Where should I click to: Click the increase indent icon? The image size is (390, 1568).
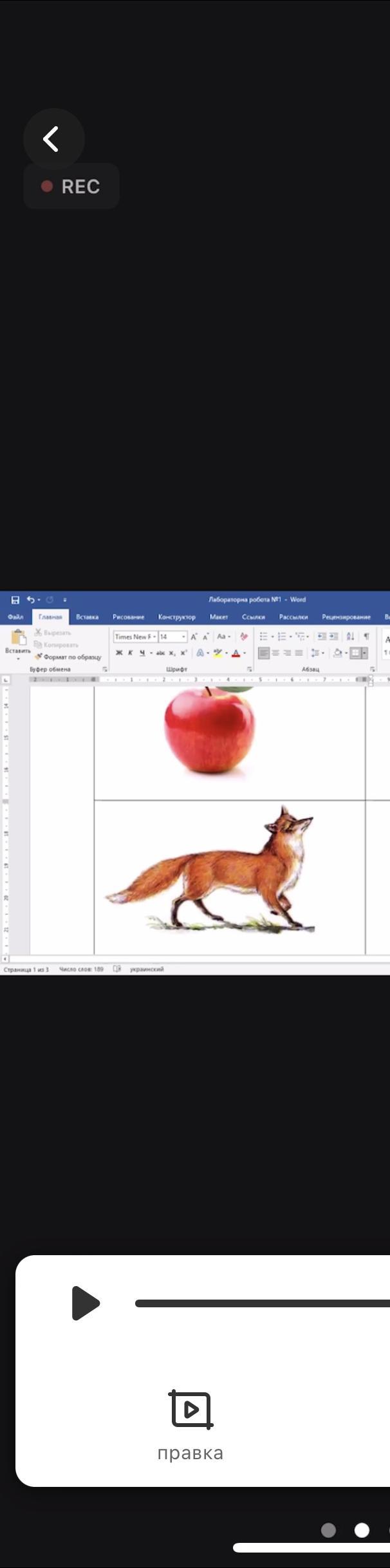[333, 637]
